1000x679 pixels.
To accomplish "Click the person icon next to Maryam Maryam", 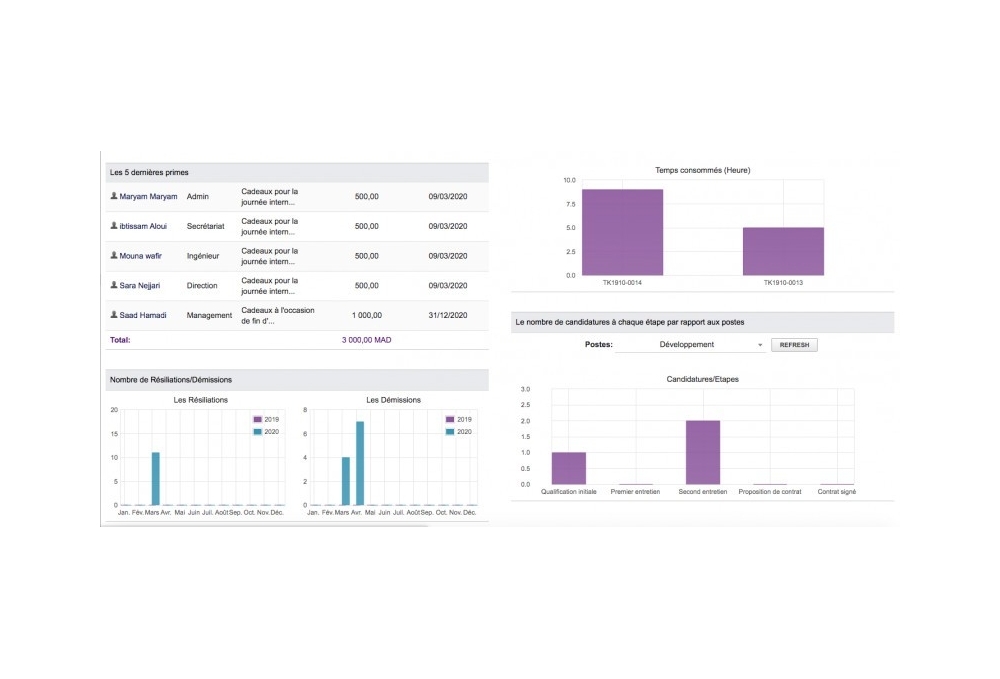I will pos(113,197).
